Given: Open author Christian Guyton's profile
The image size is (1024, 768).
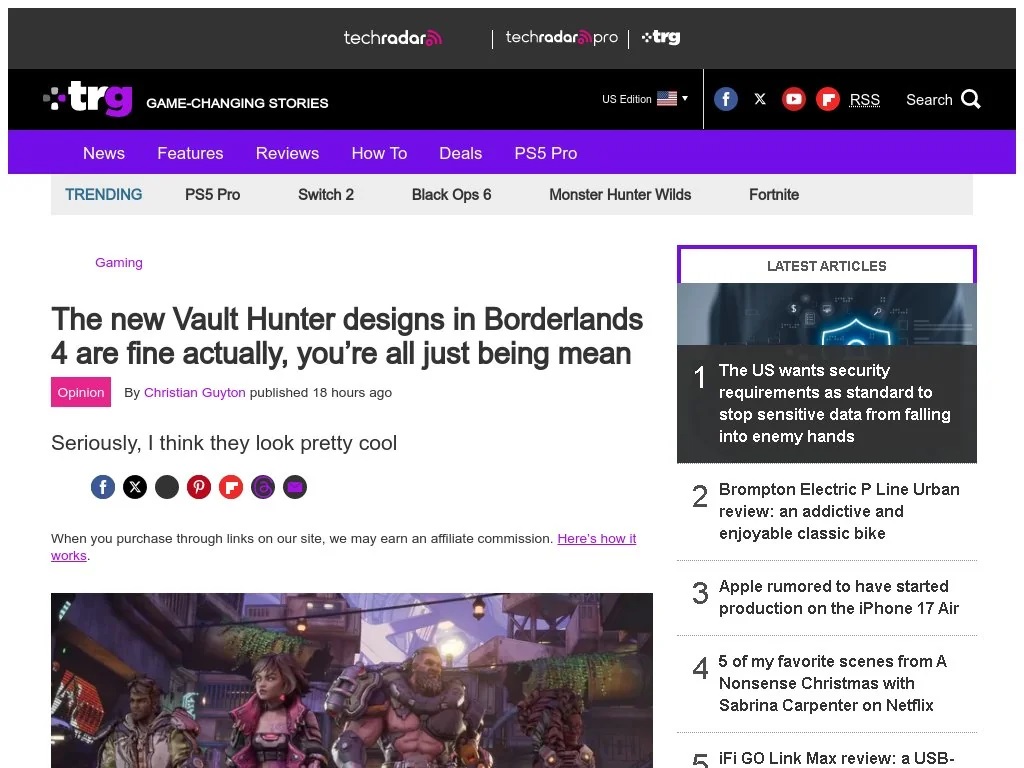Looking at the screenshot, I should pos(195,392).
